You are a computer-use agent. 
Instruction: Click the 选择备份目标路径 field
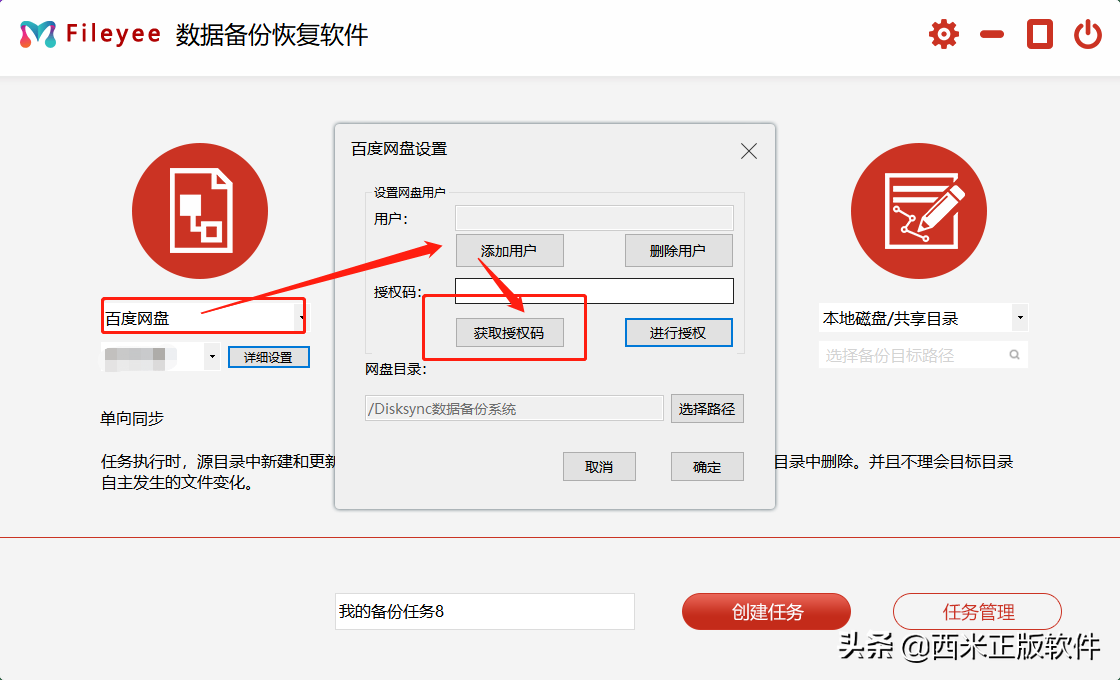click(x=923, y=355)
